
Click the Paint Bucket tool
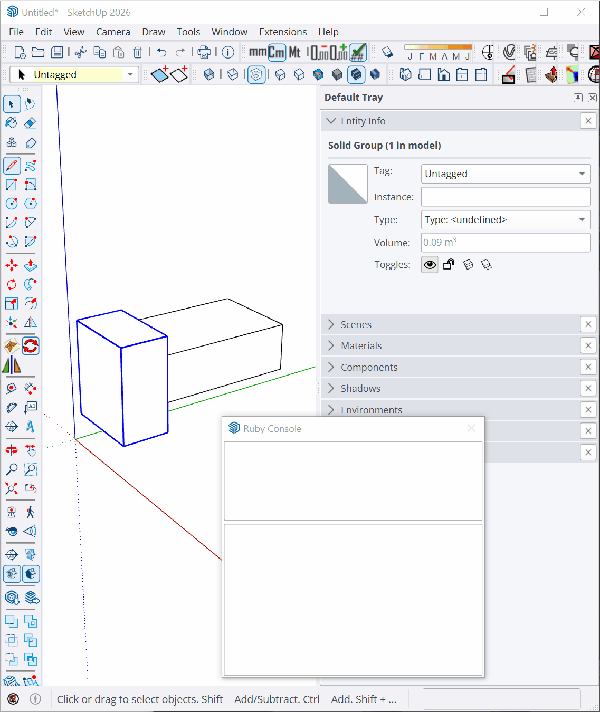12,123
